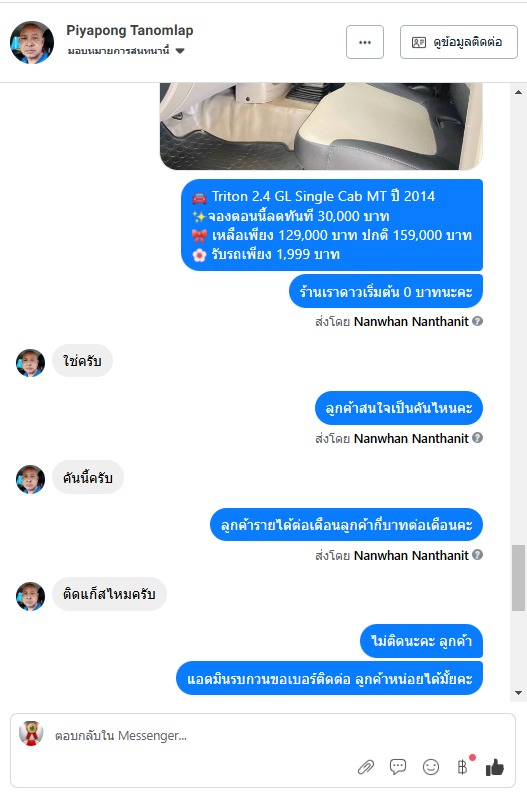Click the scrollbar up arrow
The height and width of the screenshot is (794, 527).
coord(518,92)
